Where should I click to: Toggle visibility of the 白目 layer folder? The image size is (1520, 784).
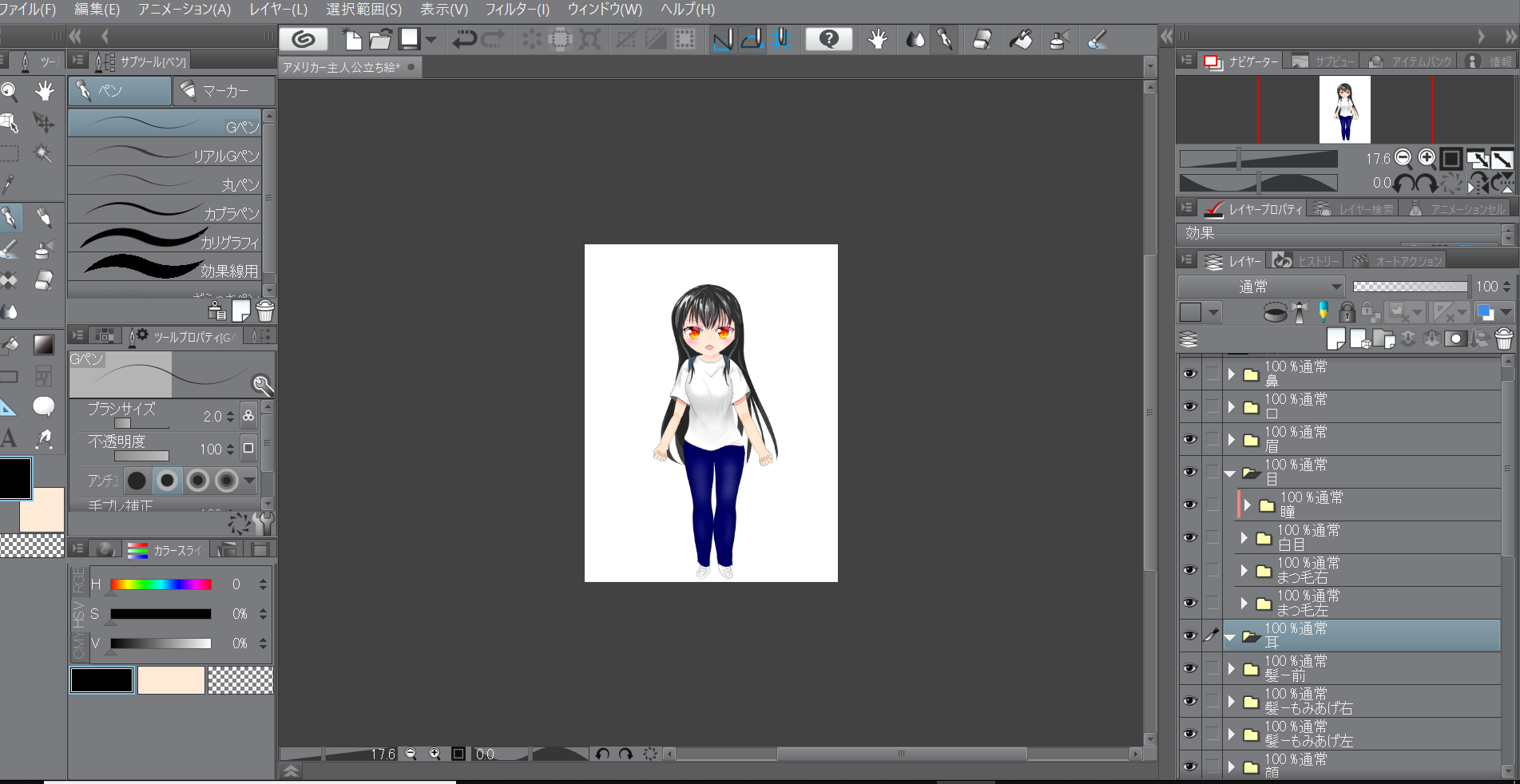point(1190,537)
